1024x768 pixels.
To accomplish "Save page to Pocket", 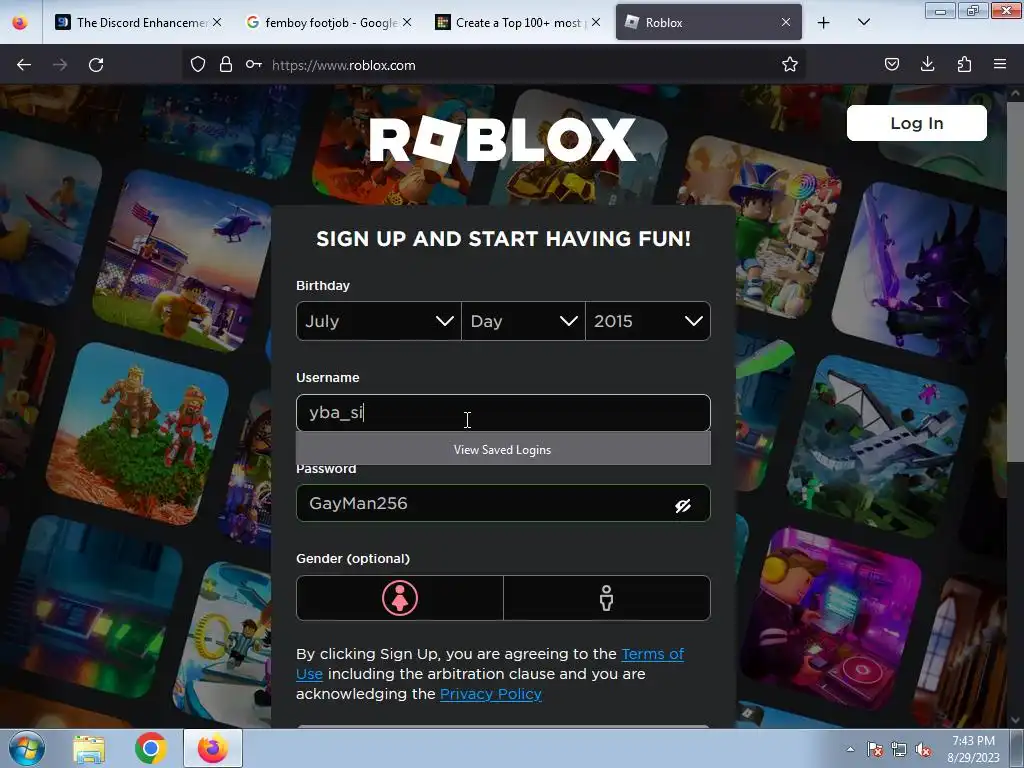I will point(892,64).
